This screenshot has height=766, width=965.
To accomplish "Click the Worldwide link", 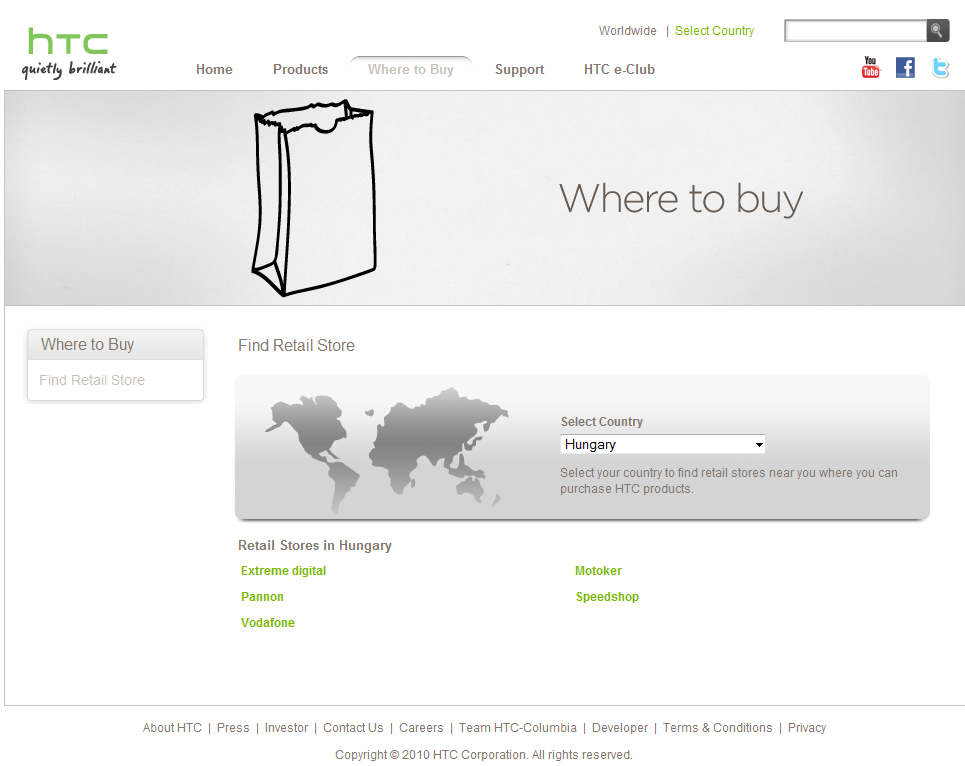I will (x=628, y=31).
